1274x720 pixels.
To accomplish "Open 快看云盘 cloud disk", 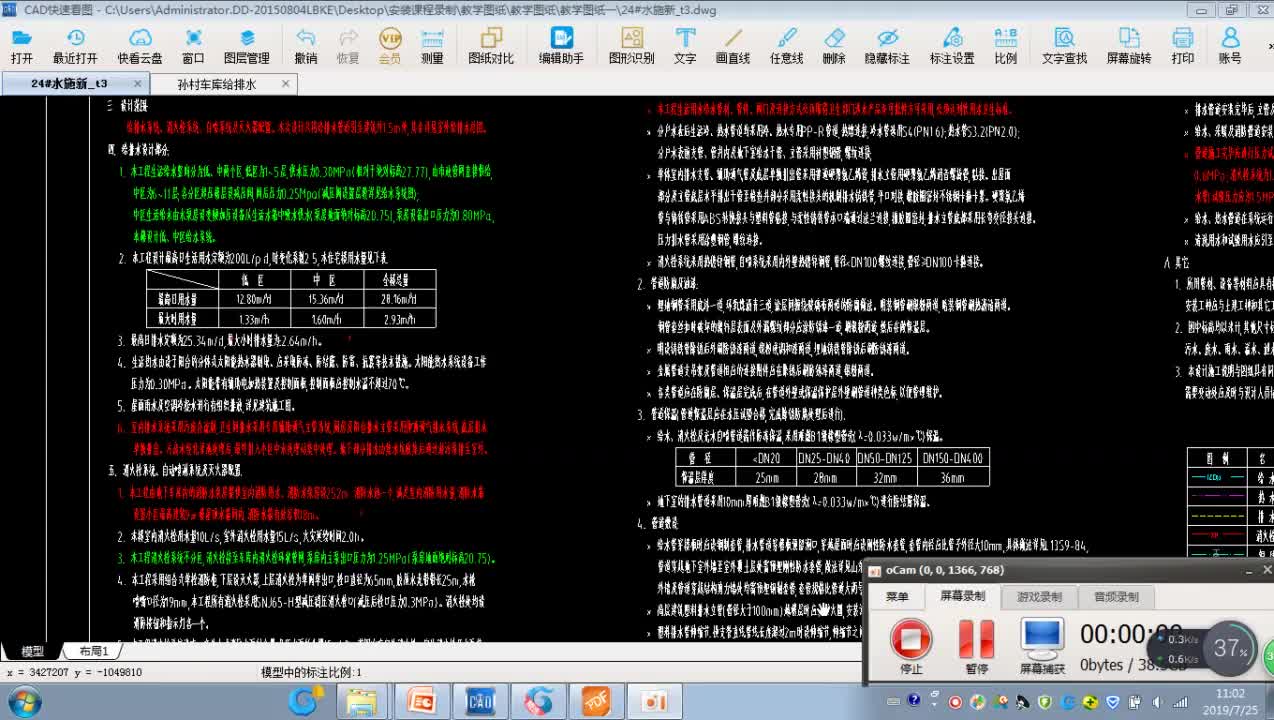I will tap(140, 46).
